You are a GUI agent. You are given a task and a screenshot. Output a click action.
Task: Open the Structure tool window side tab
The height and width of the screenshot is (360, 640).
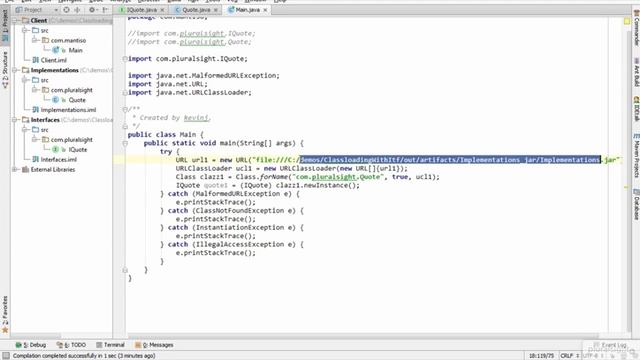pos(5,69)
